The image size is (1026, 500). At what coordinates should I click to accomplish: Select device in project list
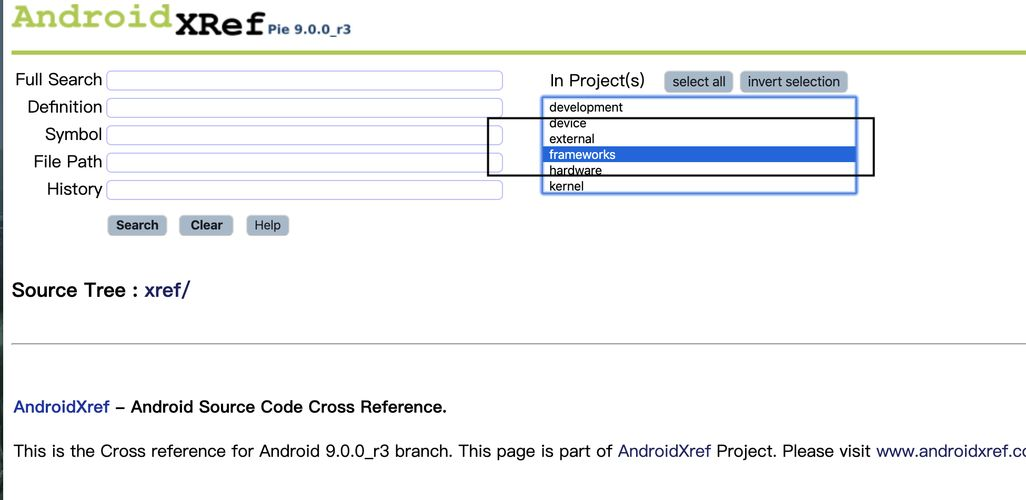tap(699, 123)
